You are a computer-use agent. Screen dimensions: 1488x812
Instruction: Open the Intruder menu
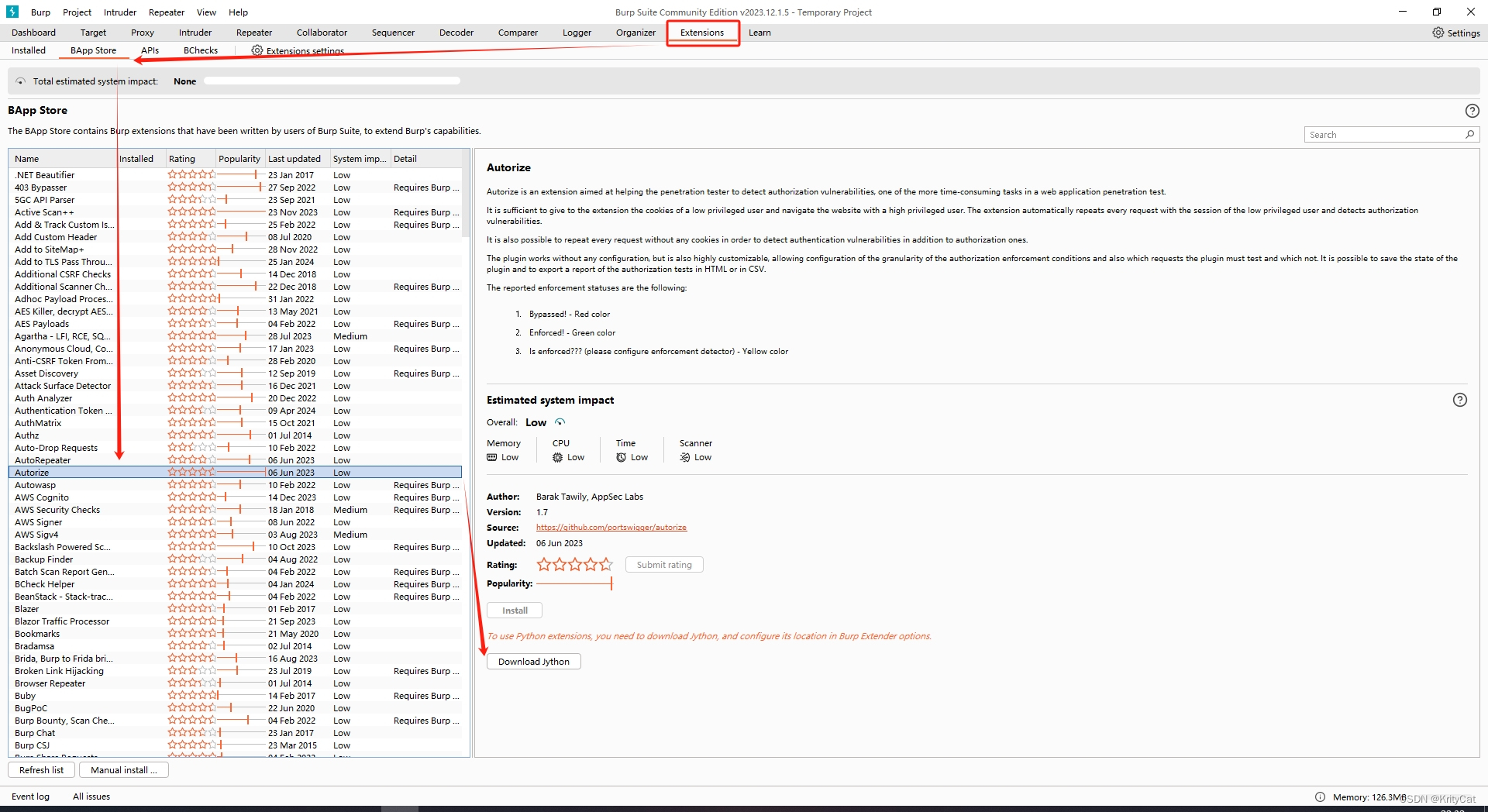[120, 12]
